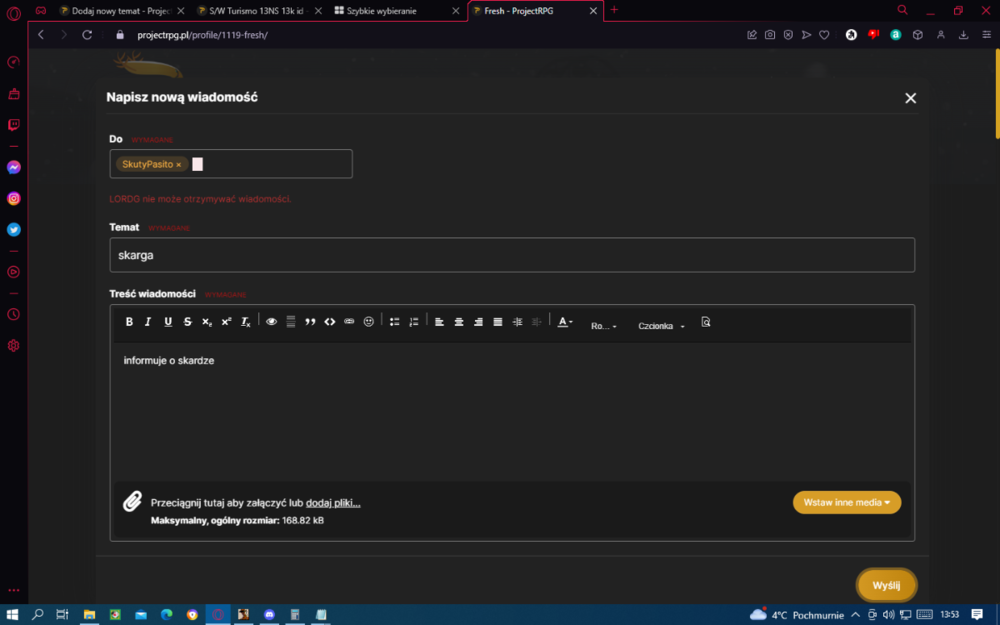Viewport: 1000px width, 625px height.
Task: Open the GX Control sidebar icon
Action: (13, 62)
